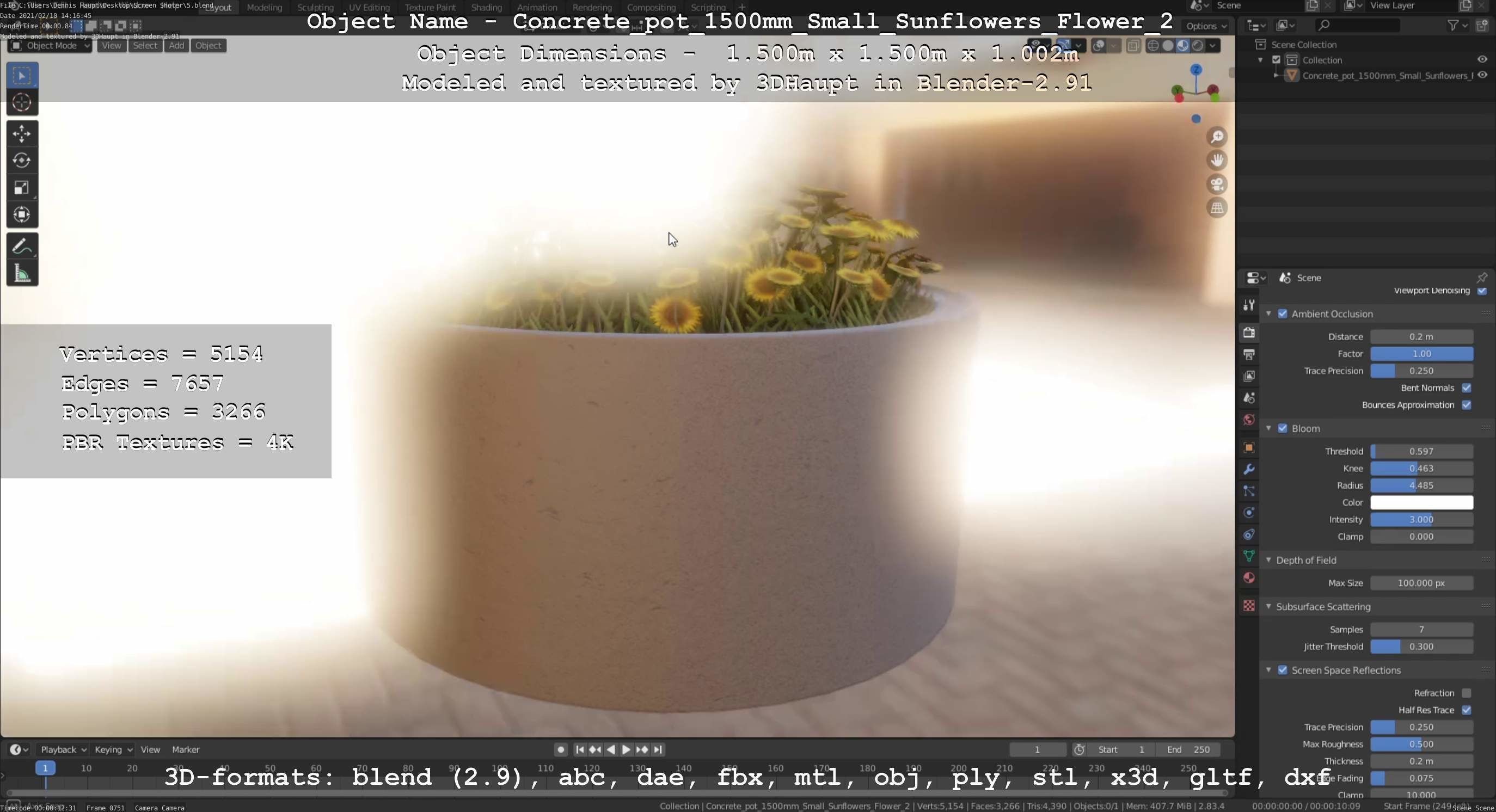This screenshot has height=812, width=1496.
Task: Click the Bloom Color white swatch
Action: pyautogui.click(x=1421, y=503)
